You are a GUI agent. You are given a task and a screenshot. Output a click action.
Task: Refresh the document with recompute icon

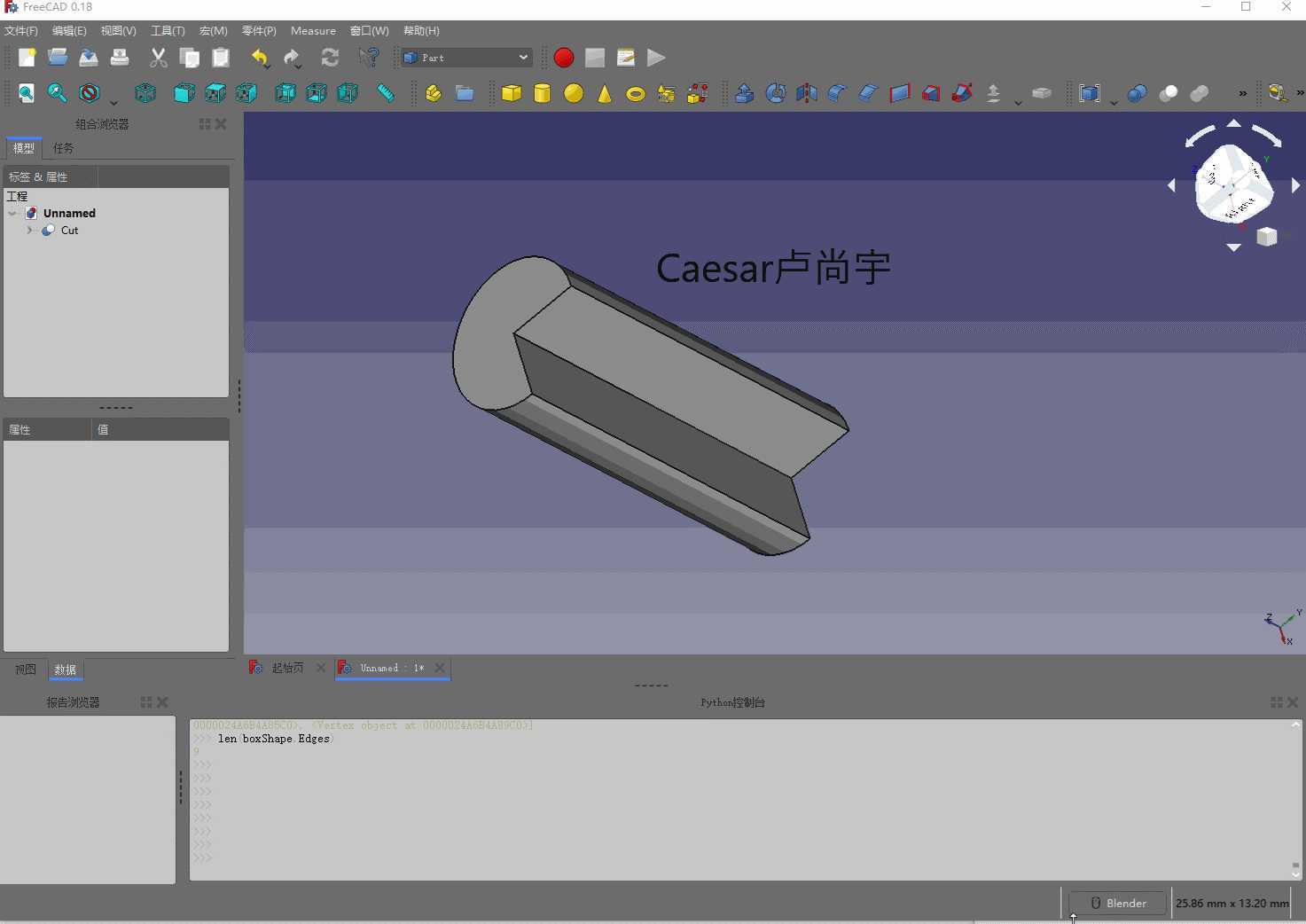pos(330,58)
